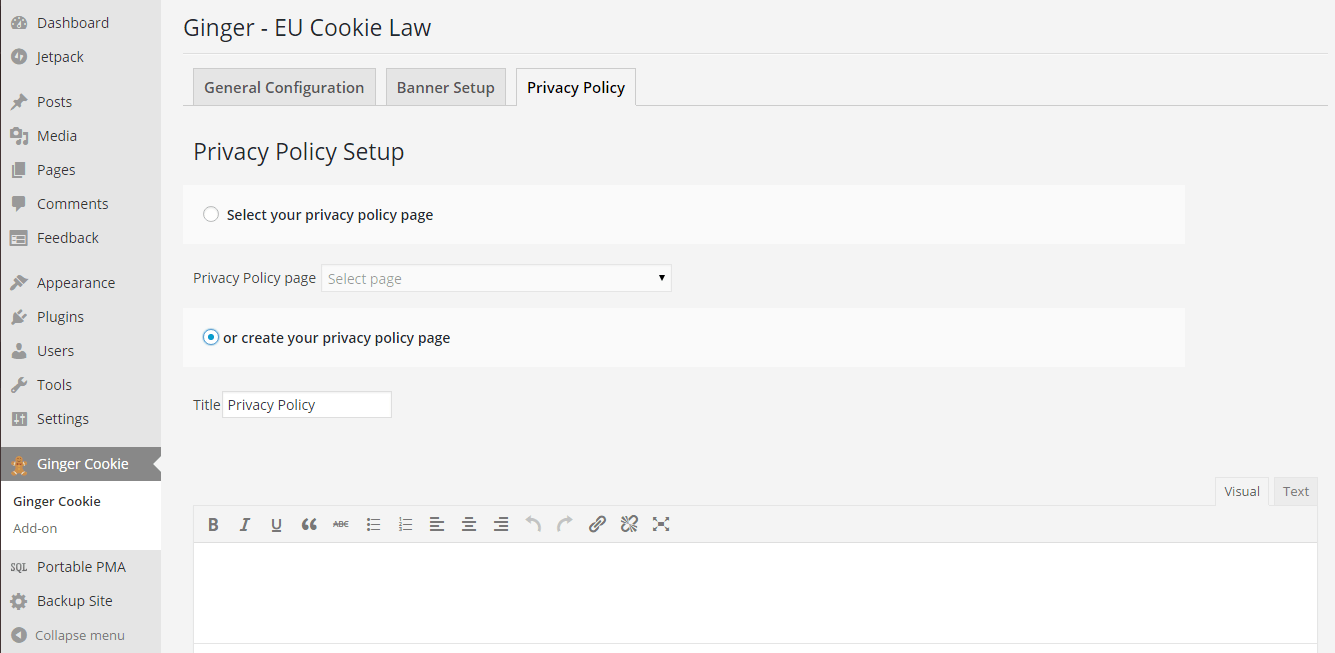This screenshot has width=1335, height=653.
Task: Align text right in editor
Action: pos(501,524)
